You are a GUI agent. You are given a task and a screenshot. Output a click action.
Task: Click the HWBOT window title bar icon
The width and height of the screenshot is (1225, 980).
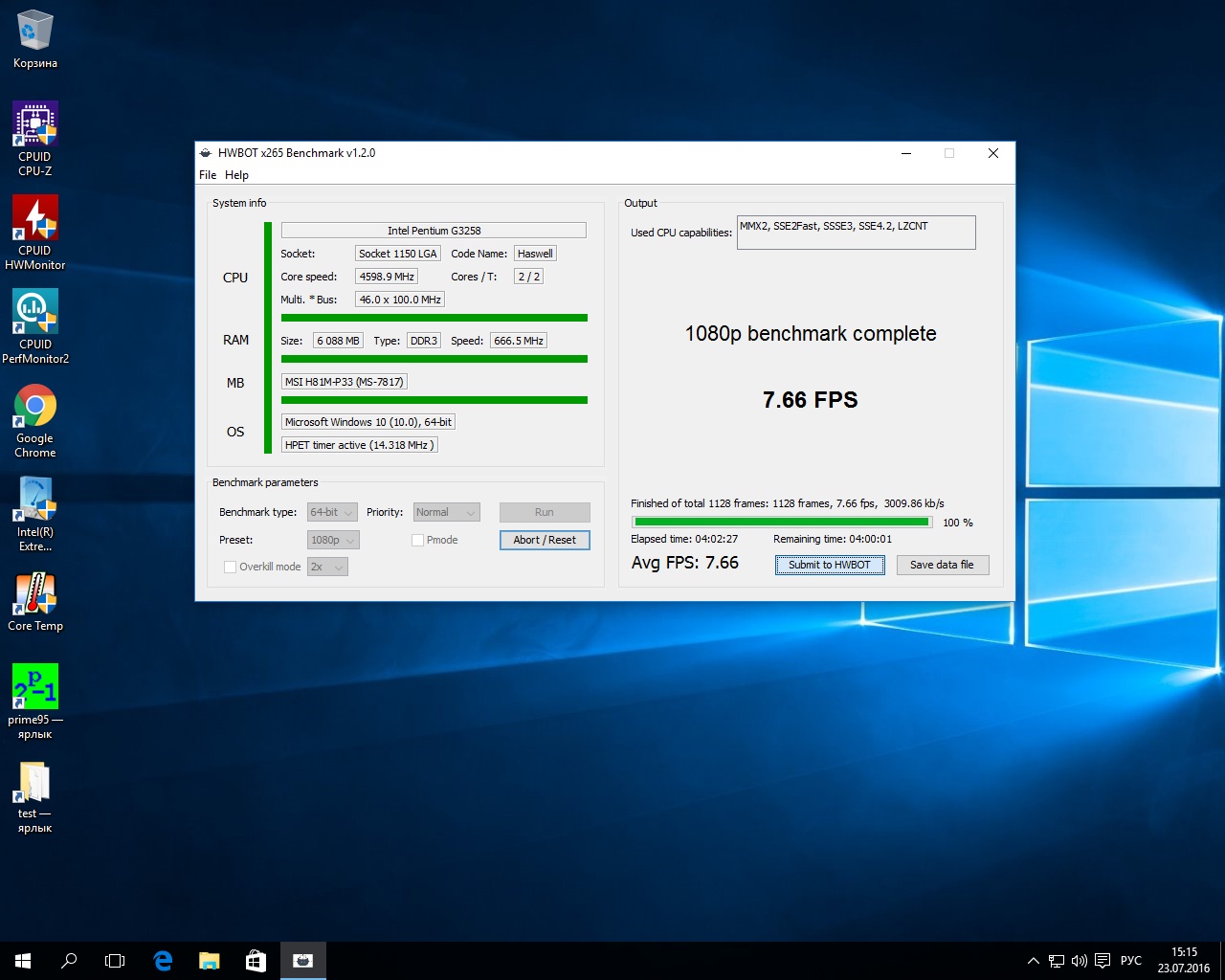pos(205,153)
